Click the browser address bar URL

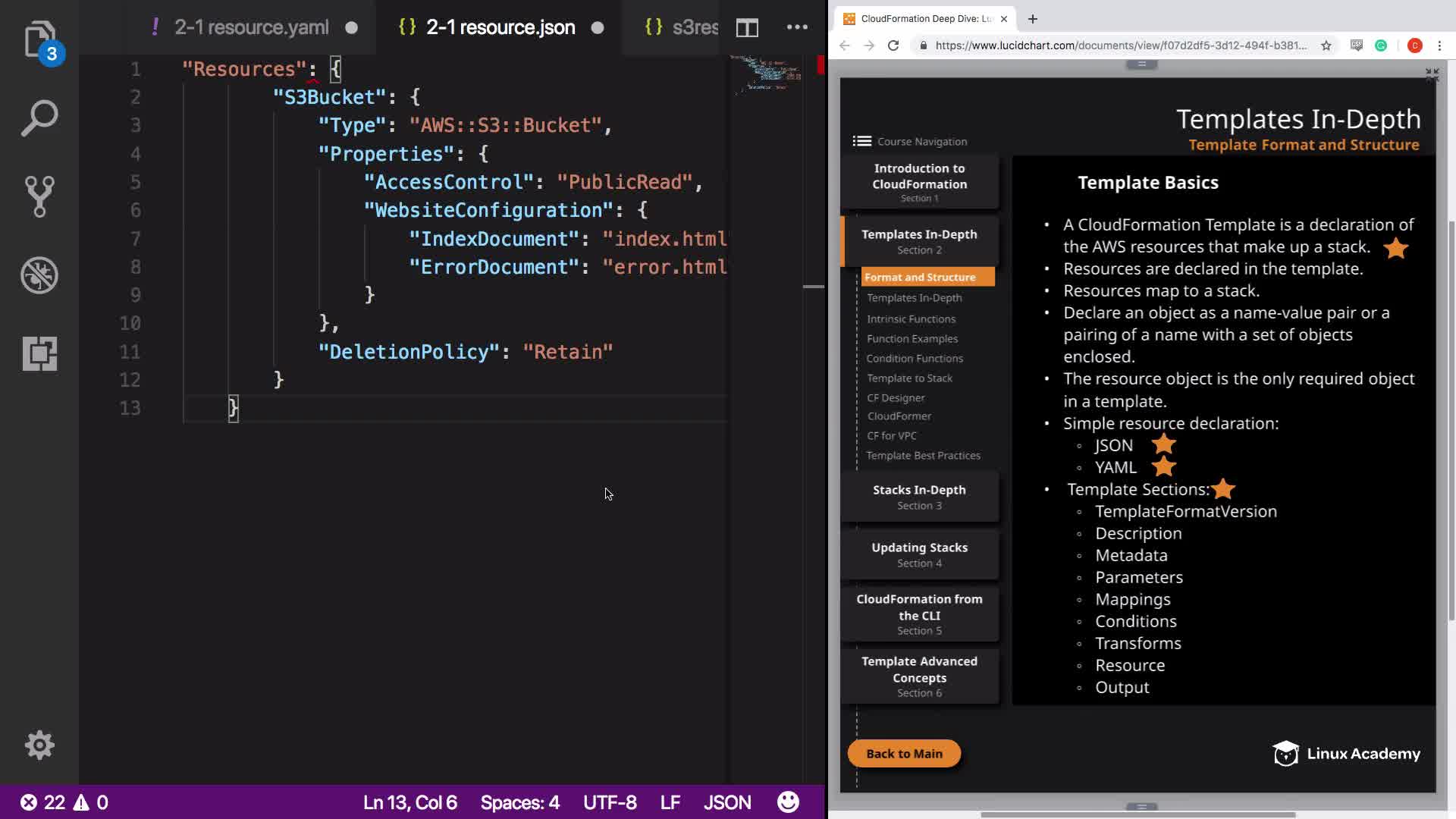[1120, 45]
